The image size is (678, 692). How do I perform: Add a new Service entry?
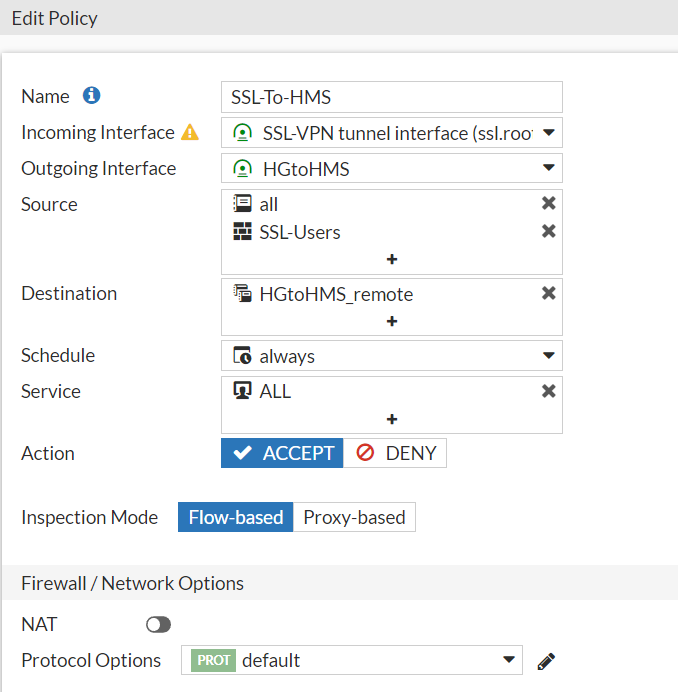point(392,419)
